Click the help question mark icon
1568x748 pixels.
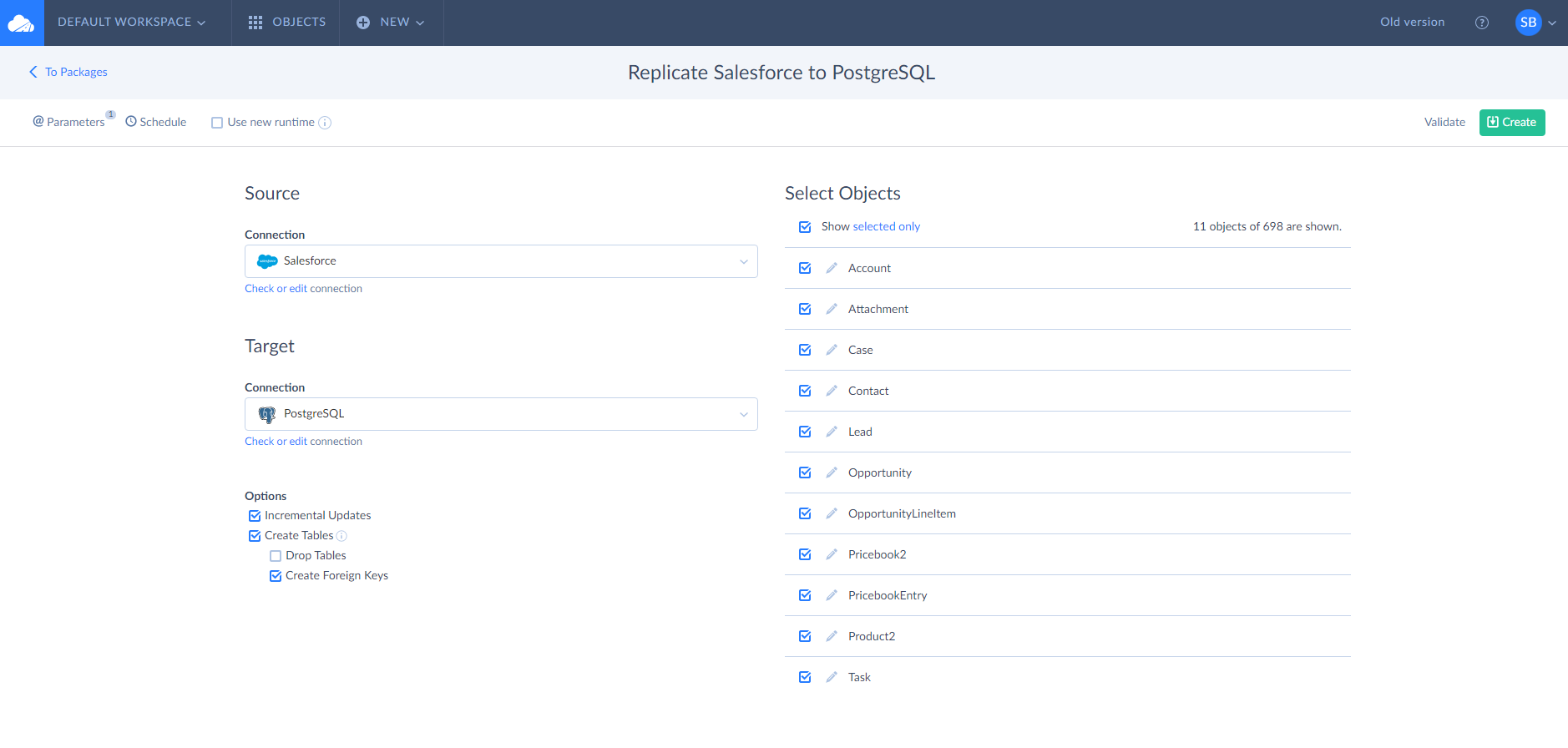point(1482,23)
